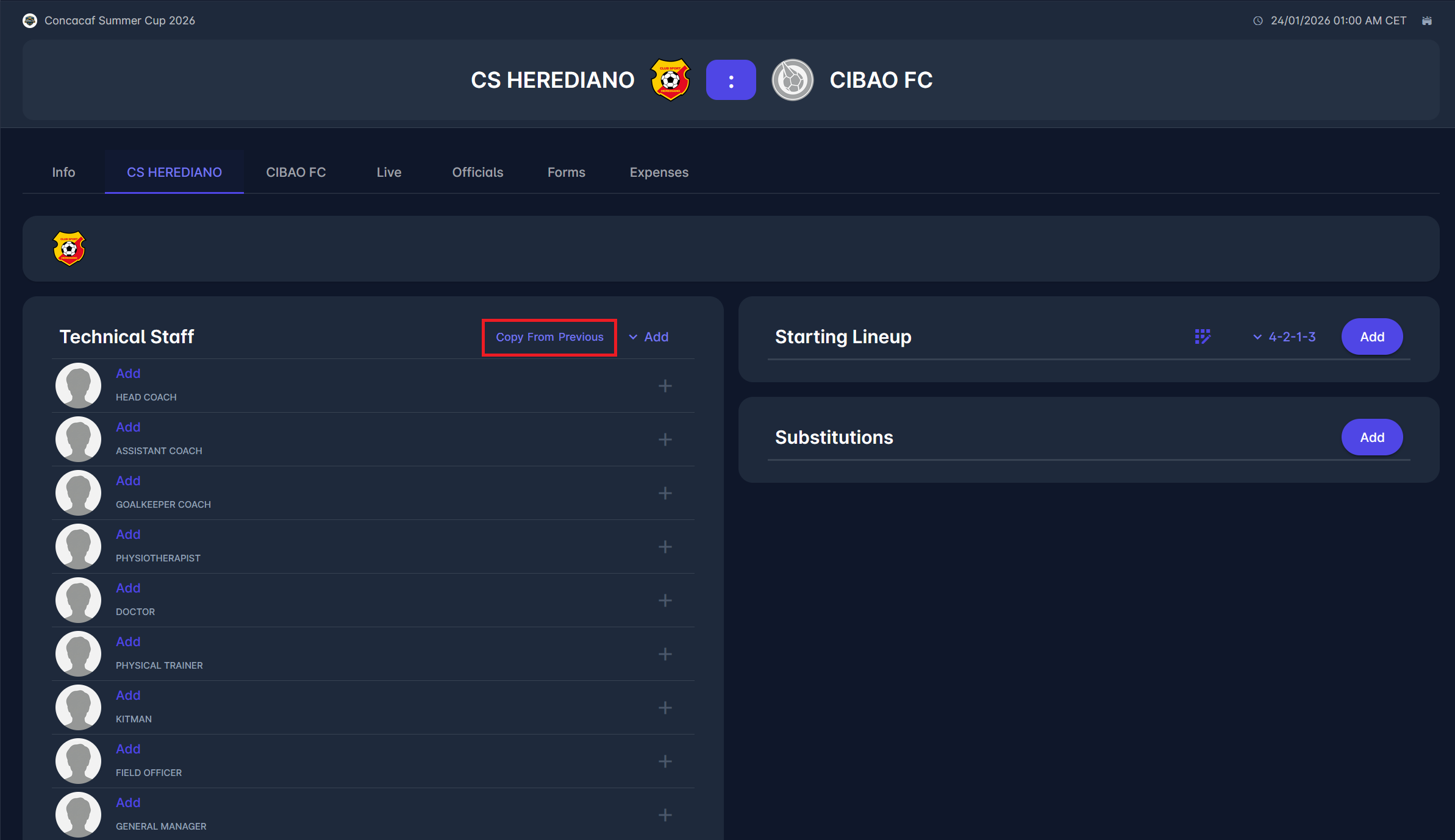Click the Cibao FC crest logo
Viewport: 1455px width, 840px height.
(792, 80)
